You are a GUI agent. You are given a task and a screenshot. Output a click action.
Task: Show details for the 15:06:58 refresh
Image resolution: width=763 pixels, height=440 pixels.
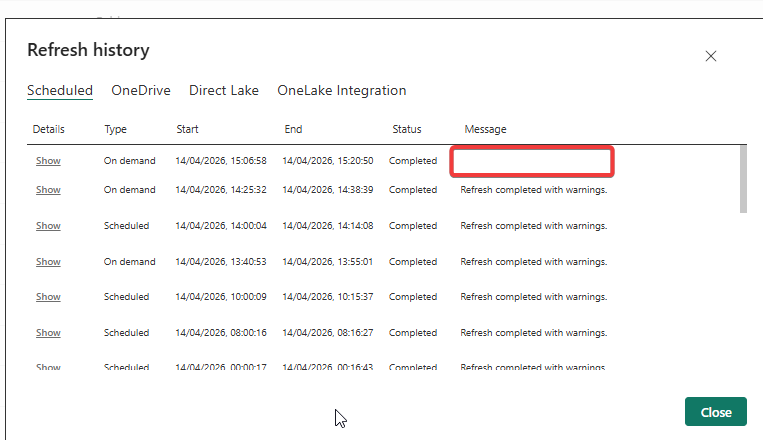pos(48,161)
